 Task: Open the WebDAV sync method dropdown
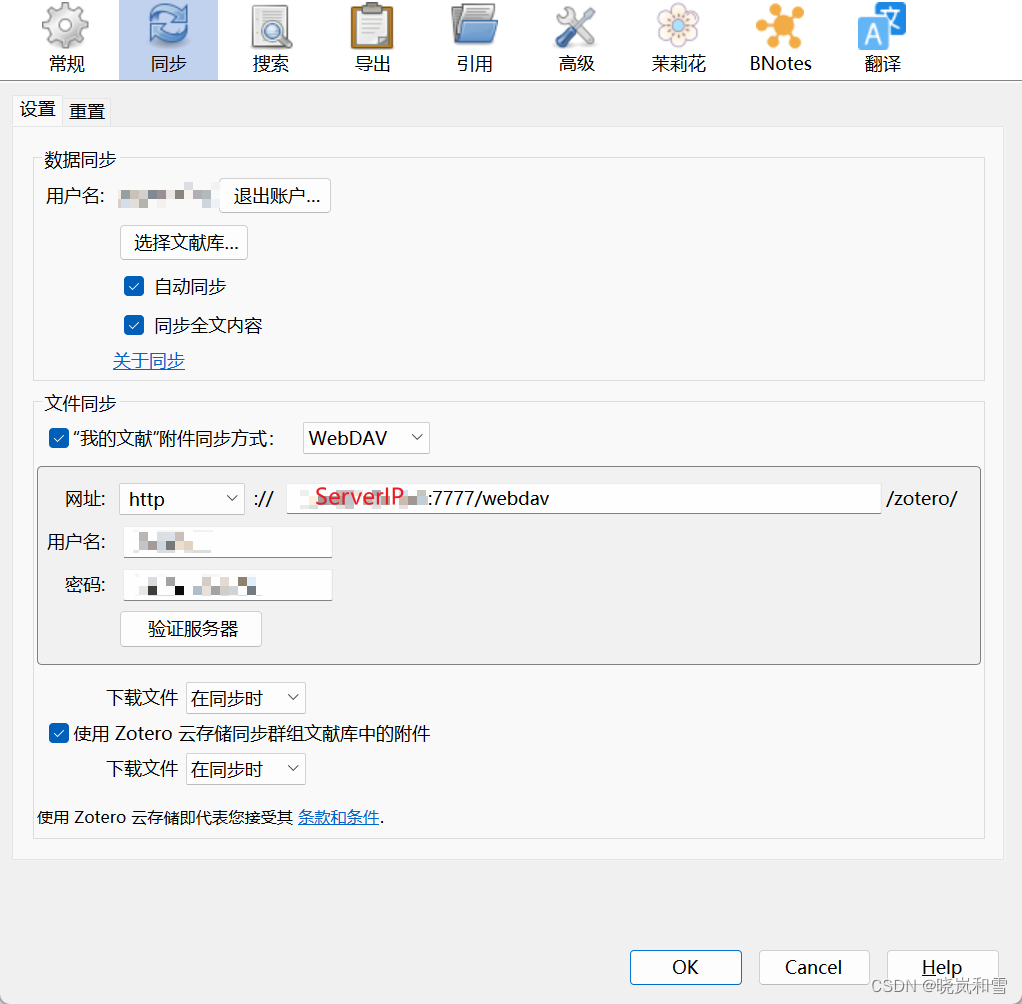366,437
